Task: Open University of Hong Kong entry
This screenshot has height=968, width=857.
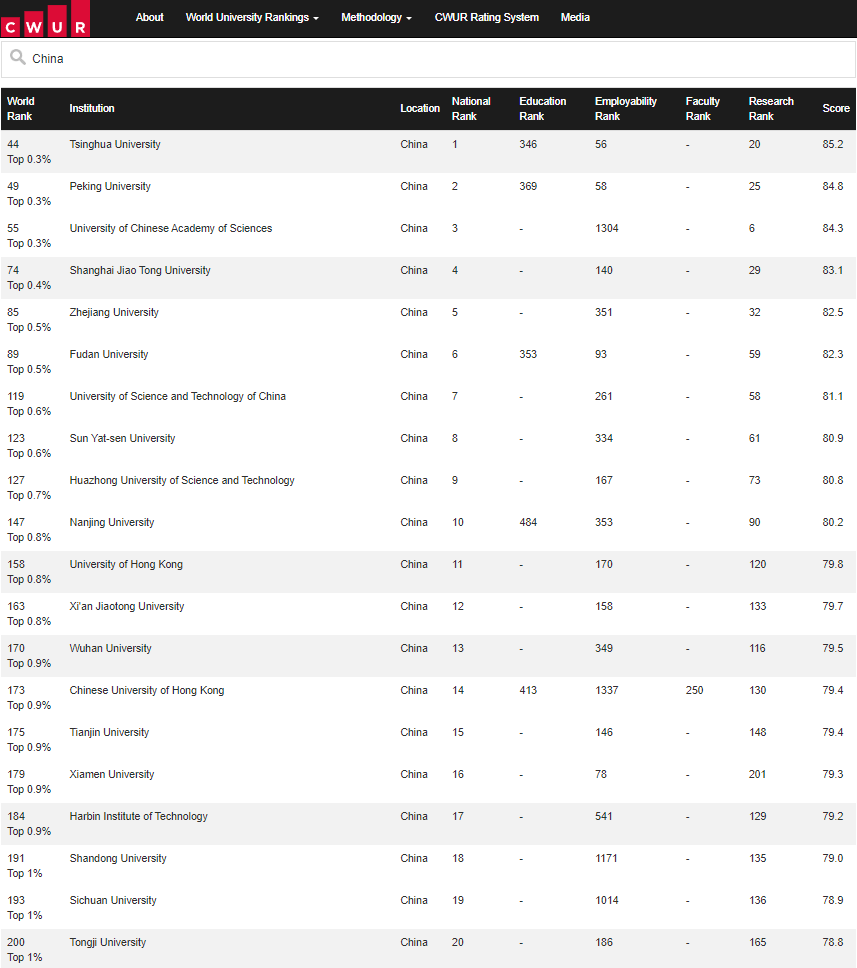Action: [126, 564]
